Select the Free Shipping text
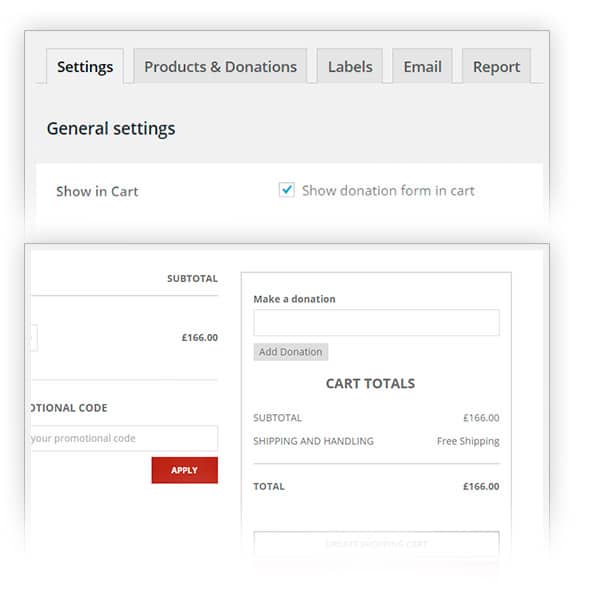This screenshot has height=601, width=600. (468, 441)
